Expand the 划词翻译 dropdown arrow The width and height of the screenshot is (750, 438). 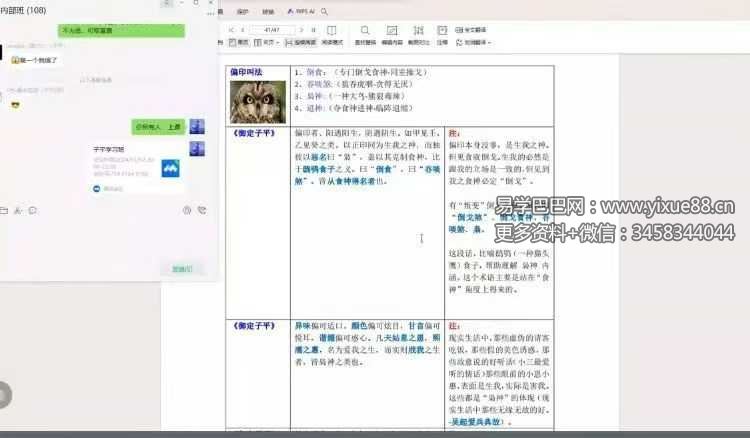[487, 43]
